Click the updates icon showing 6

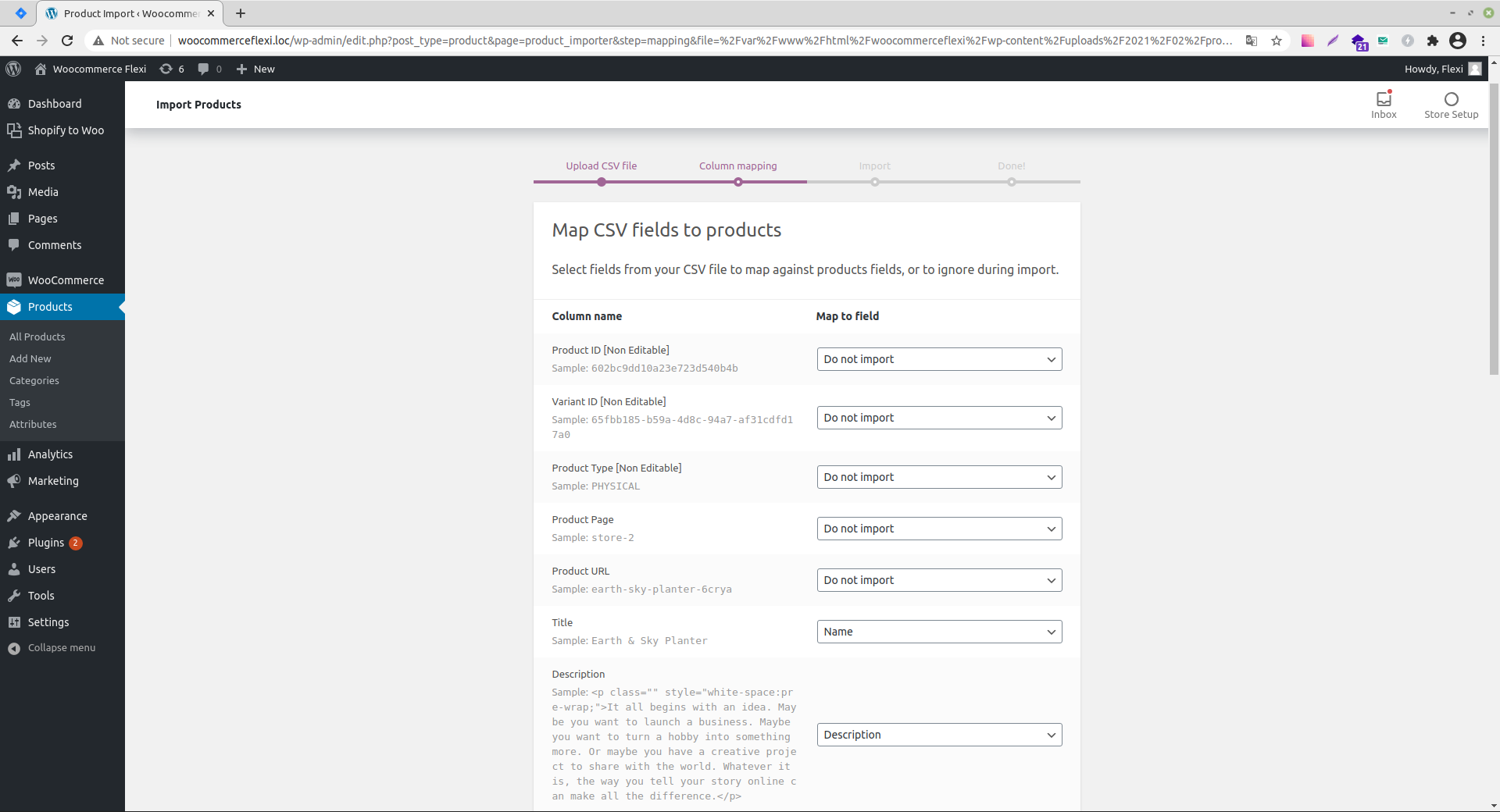166,69
